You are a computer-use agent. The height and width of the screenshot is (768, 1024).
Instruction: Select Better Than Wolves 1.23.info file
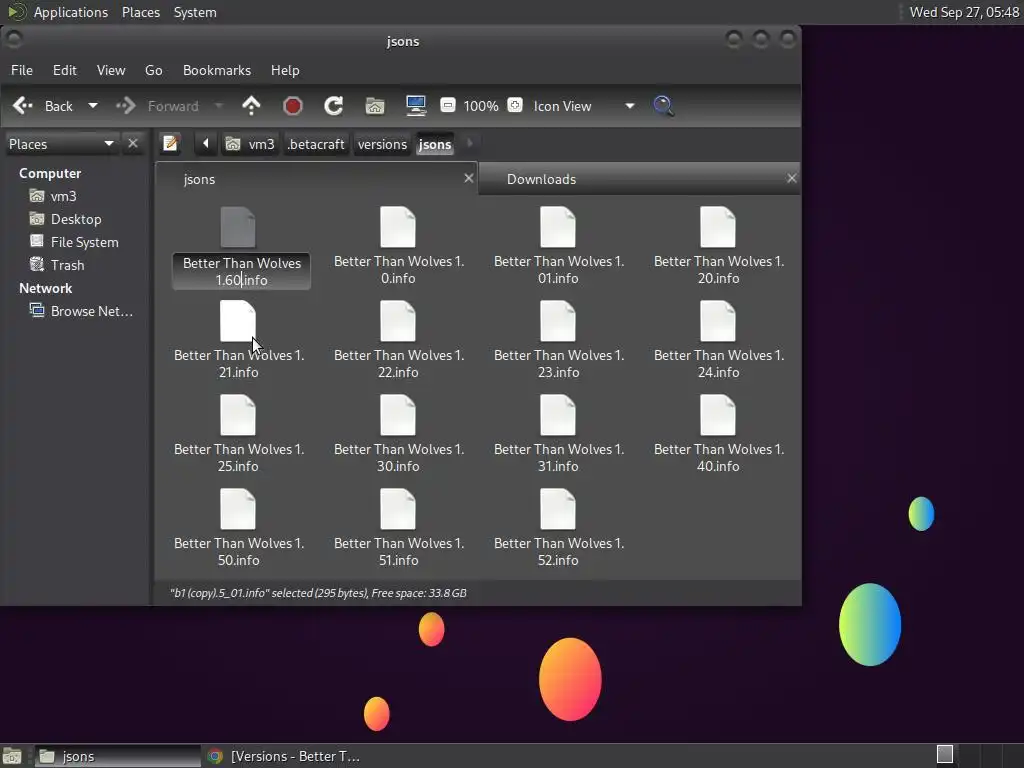pos(558,340)
